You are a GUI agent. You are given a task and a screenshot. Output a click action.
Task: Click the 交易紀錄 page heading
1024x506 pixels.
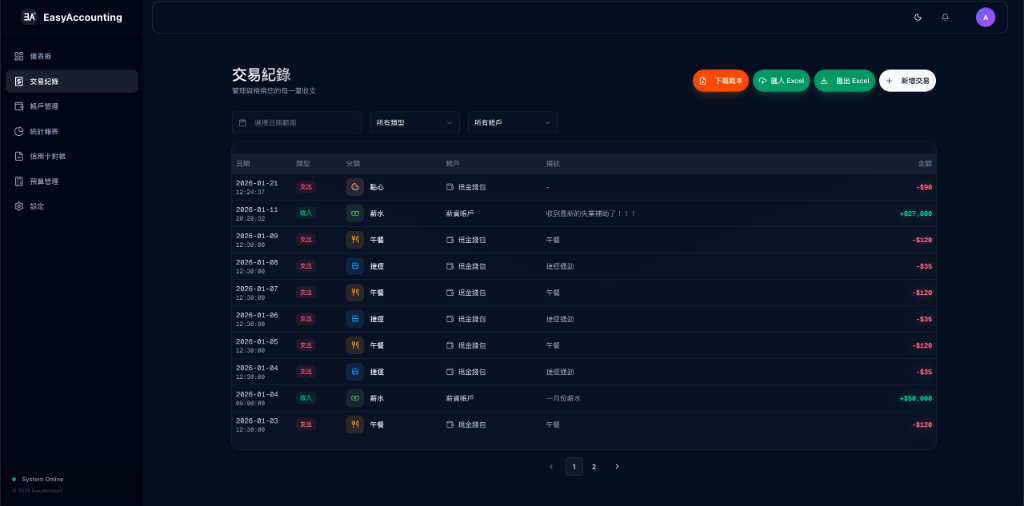[261, 74]
